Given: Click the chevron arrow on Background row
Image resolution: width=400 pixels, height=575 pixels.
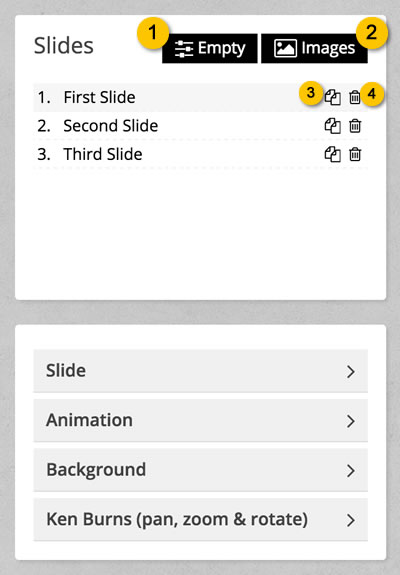Looking at the screenshot, I should 351,470.
